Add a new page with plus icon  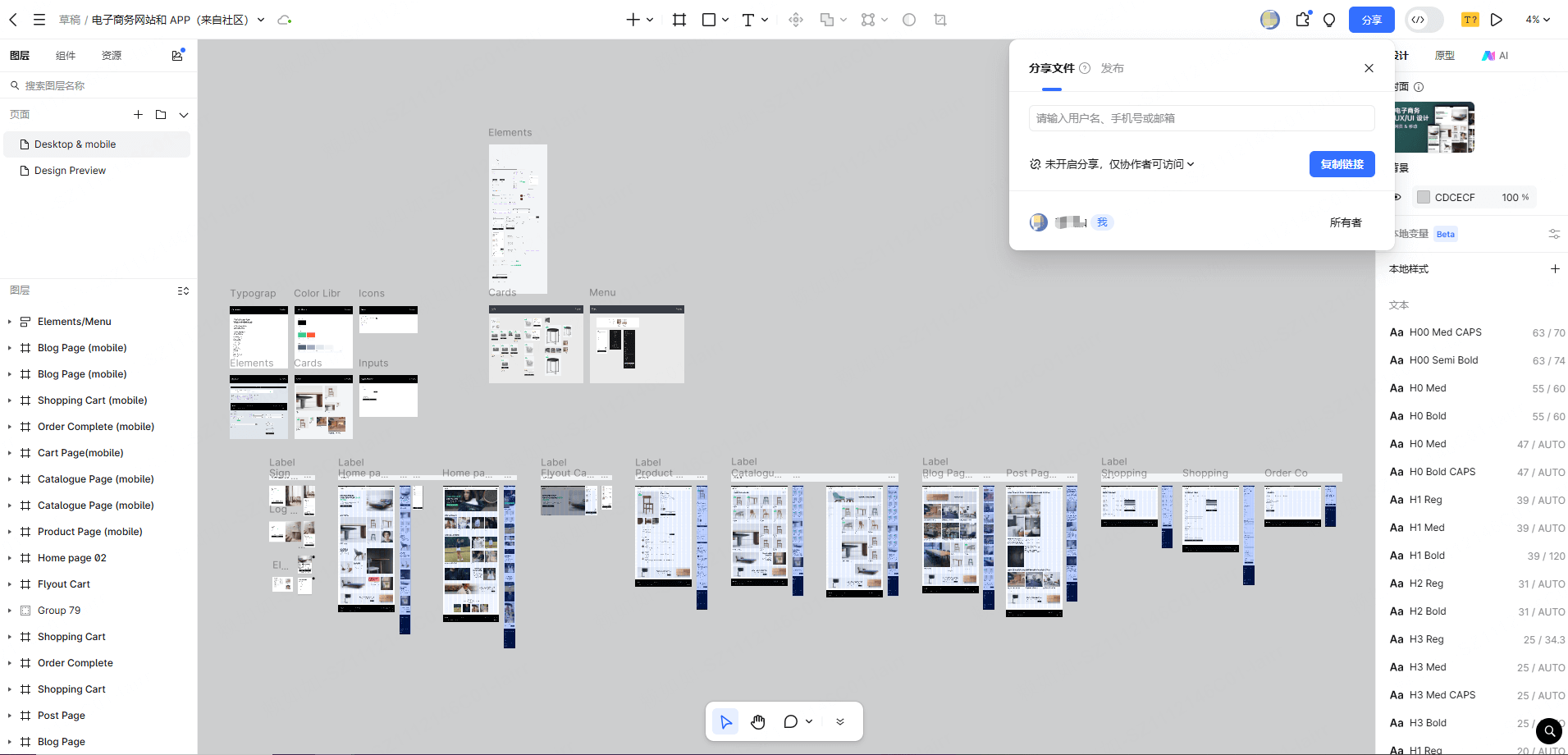click(x=138, y=115)
